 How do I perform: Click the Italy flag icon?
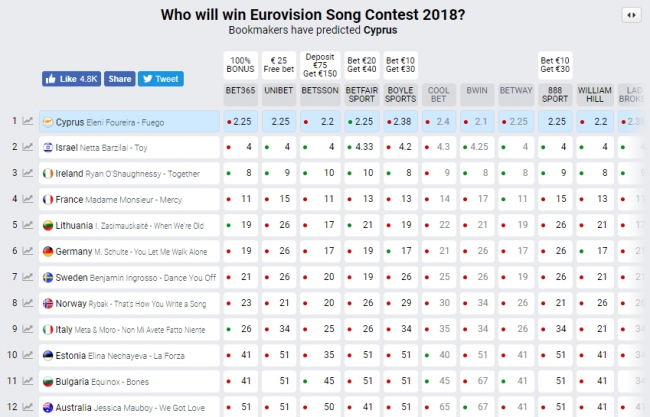point(48,330)
